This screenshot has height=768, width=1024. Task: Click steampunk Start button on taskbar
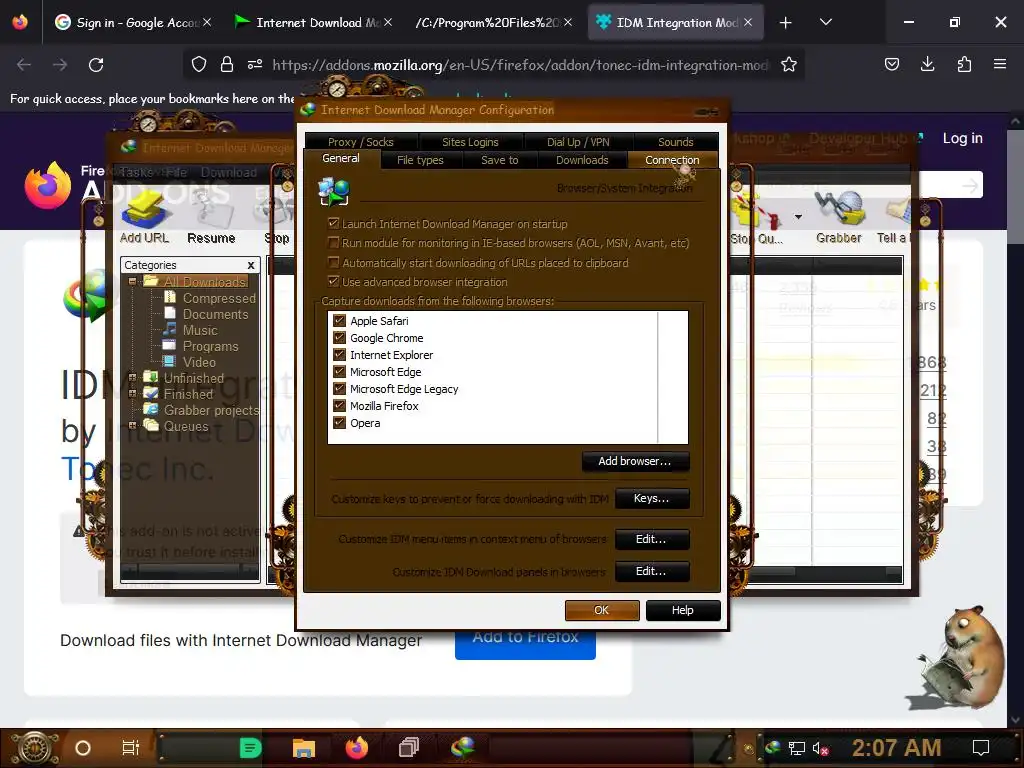click(x=33, y=748)
